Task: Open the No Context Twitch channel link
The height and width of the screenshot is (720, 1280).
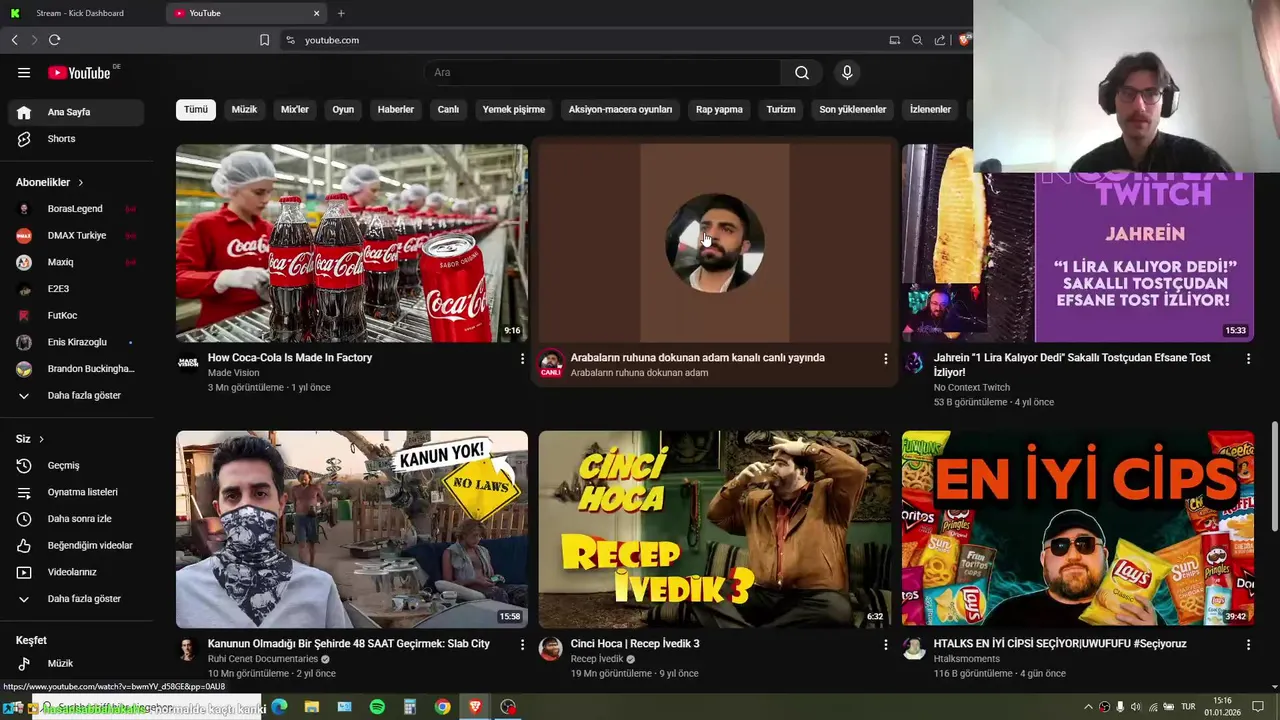Action: [x=972, y=388]
